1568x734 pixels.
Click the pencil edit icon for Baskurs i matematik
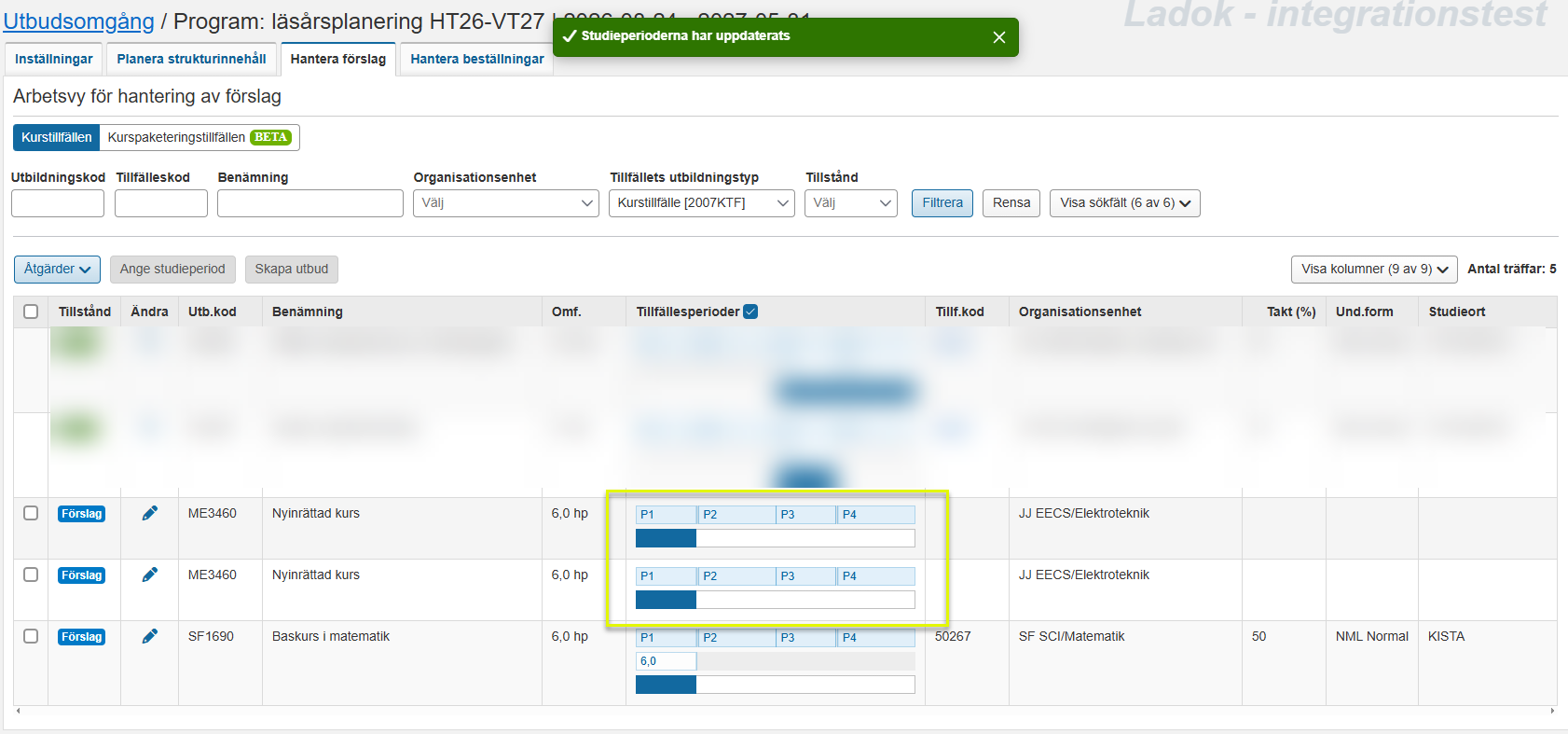pyautogui.click(x=149, y=636)
